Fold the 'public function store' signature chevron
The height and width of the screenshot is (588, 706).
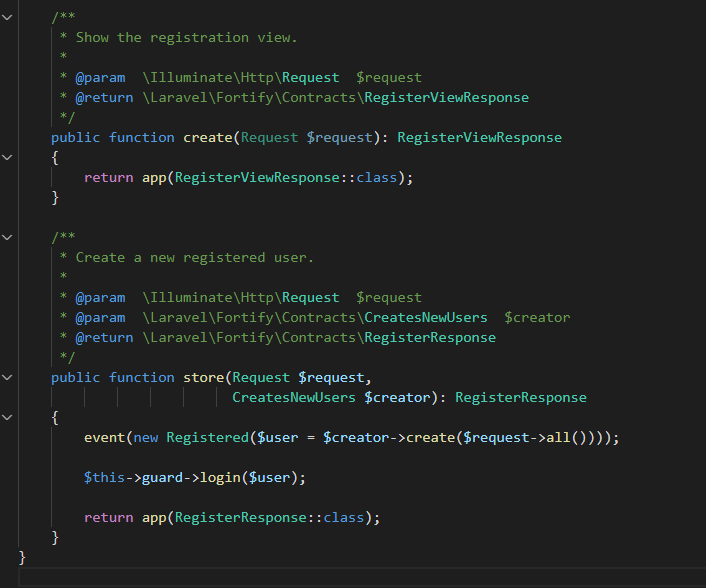click(x=7, y=377)
